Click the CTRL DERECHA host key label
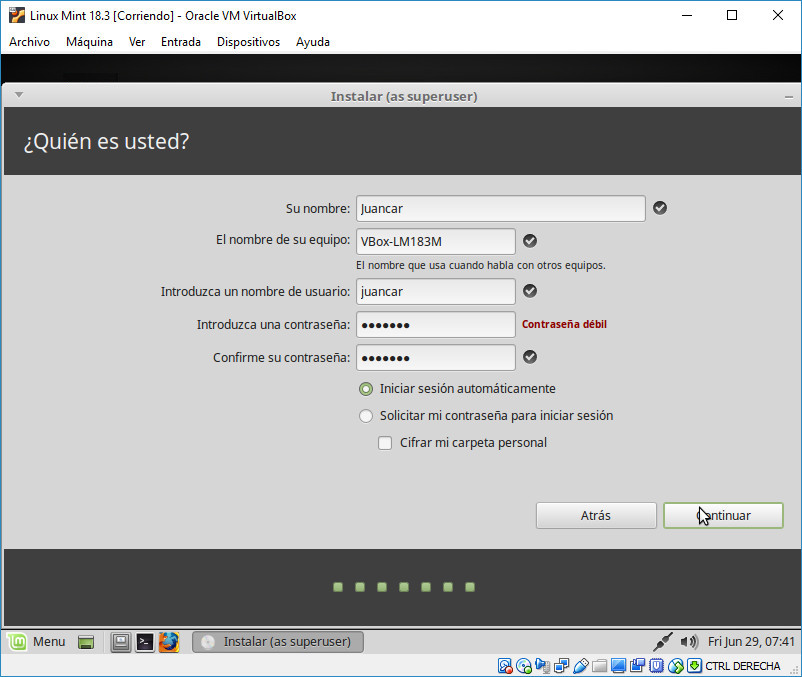802x677 pixels. point(743,666)
